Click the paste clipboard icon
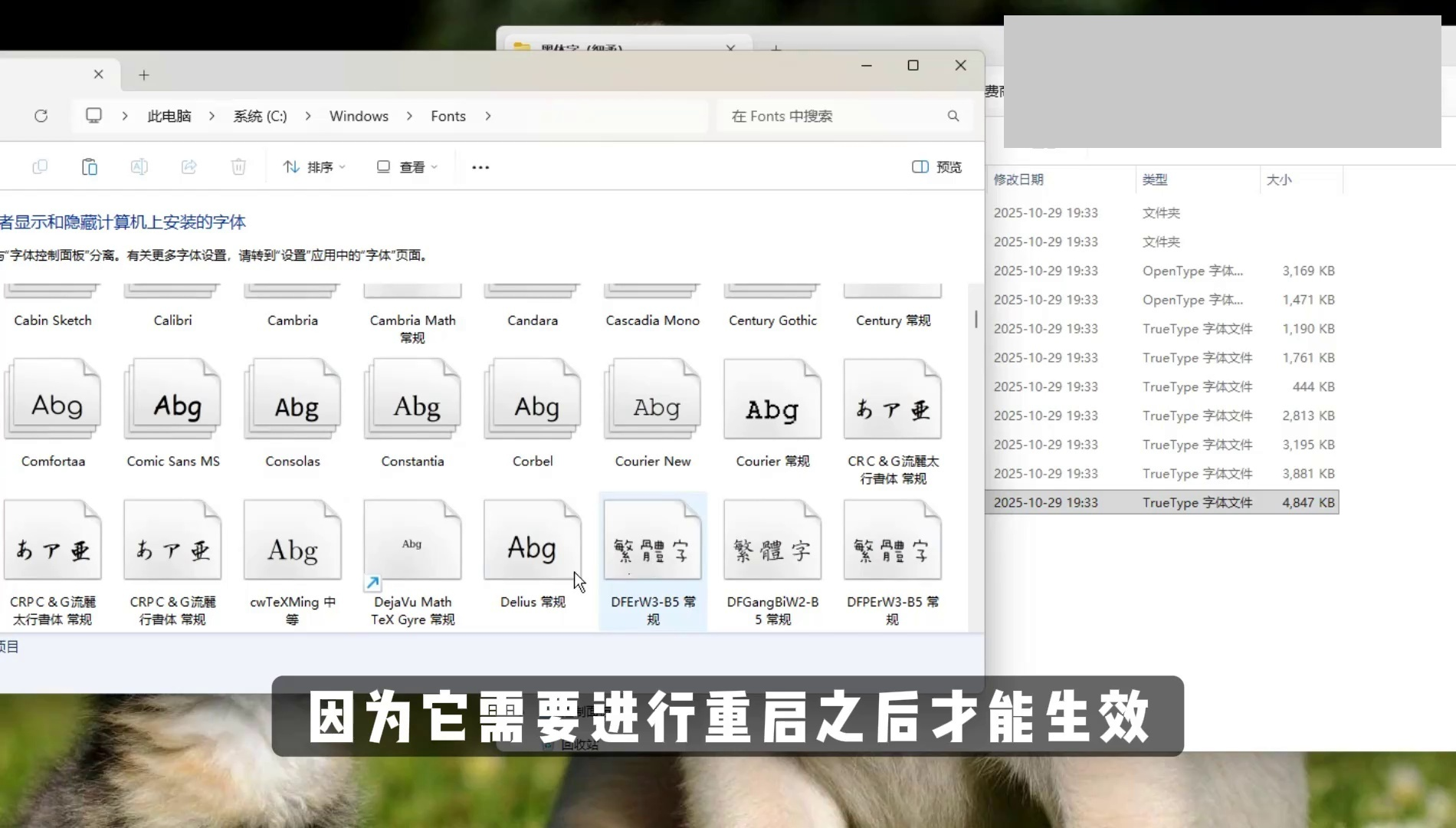 tap(90, 167)
